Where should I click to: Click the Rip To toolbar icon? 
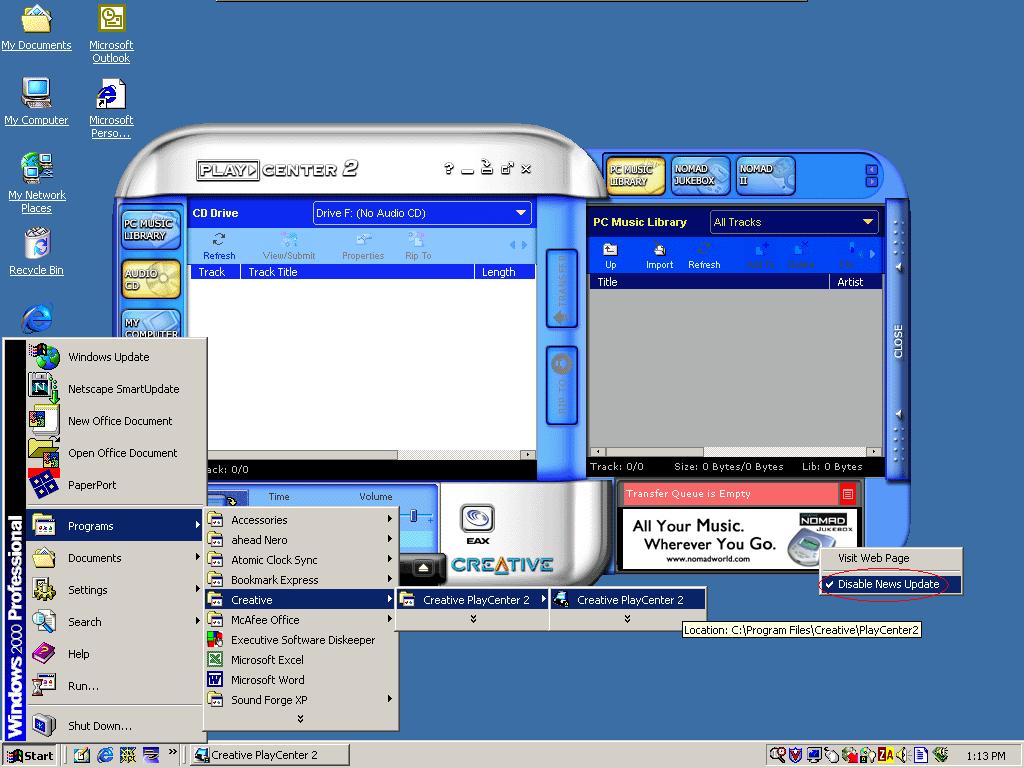coord(417,240)
